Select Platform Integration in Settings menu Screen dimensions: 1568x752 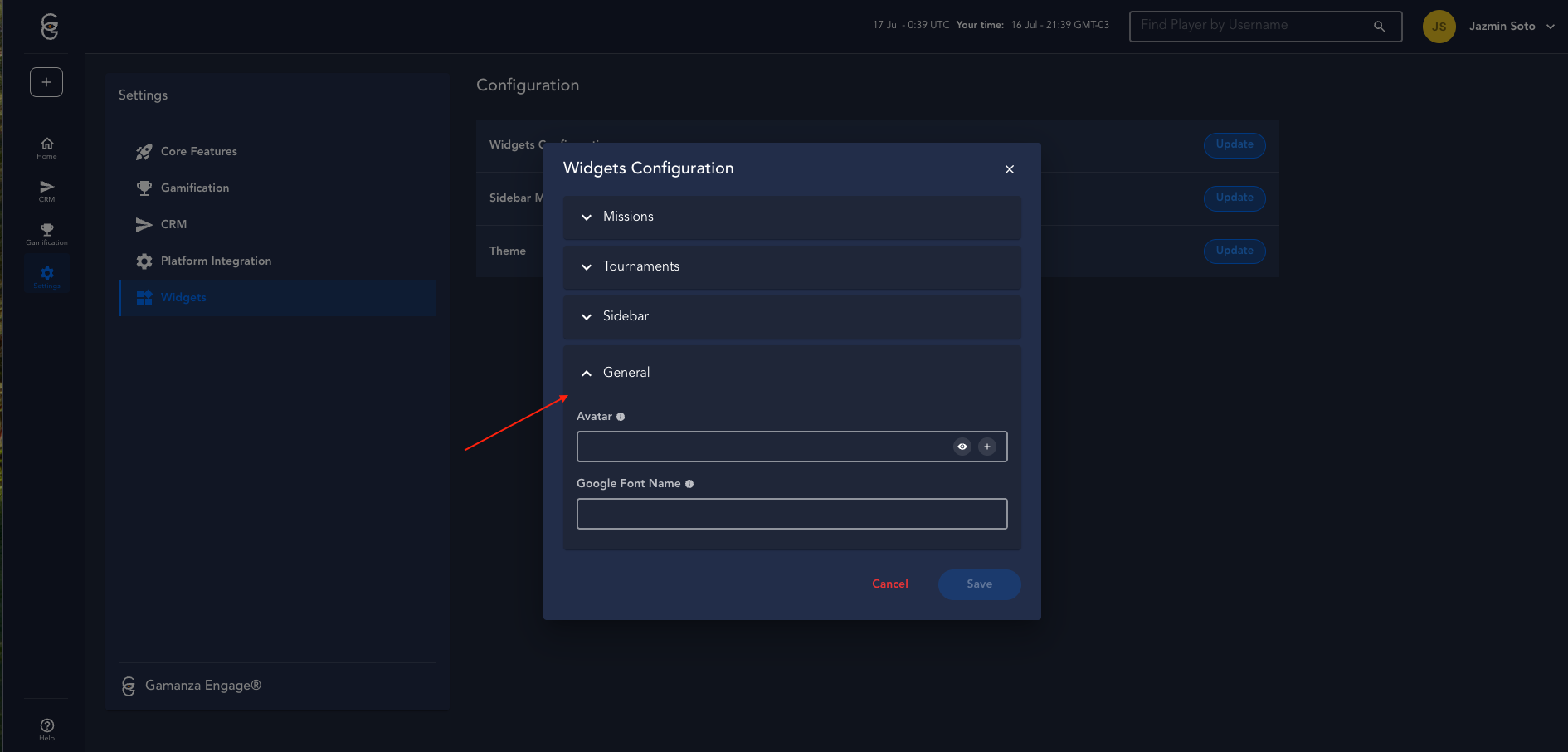coord(216,261)
